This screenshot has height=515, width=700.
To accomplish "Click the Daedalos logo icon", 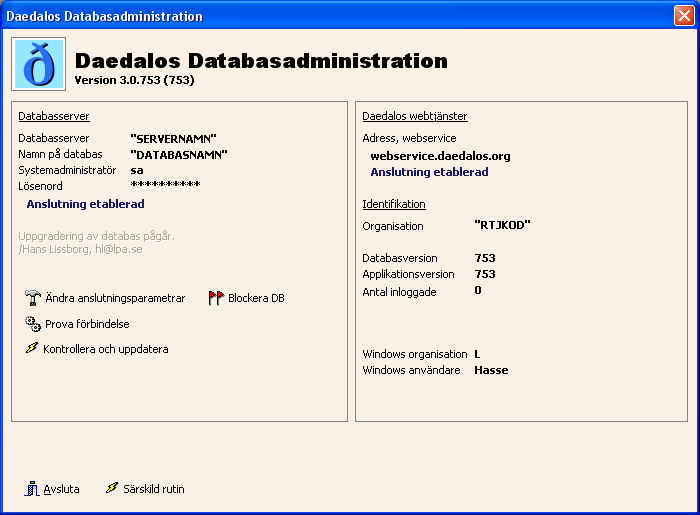I will point(38,64).
